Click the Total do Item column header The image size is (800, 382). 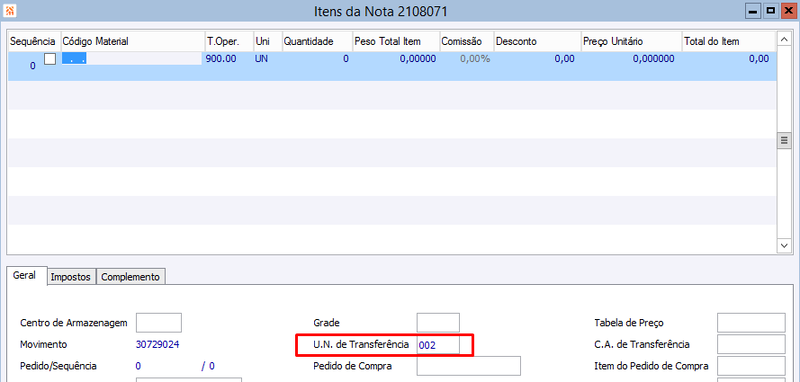[x=729, y=41]
